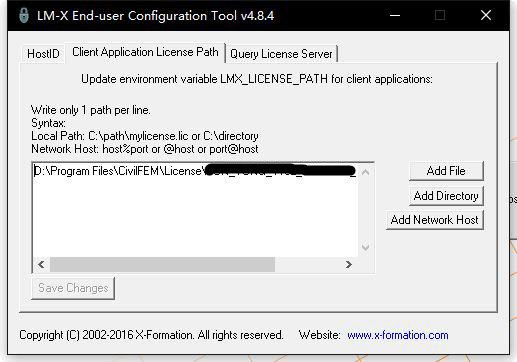Click the disabled maximize button in the title bar
Screen dimensions: 517x362
click(x=440, y=15)
